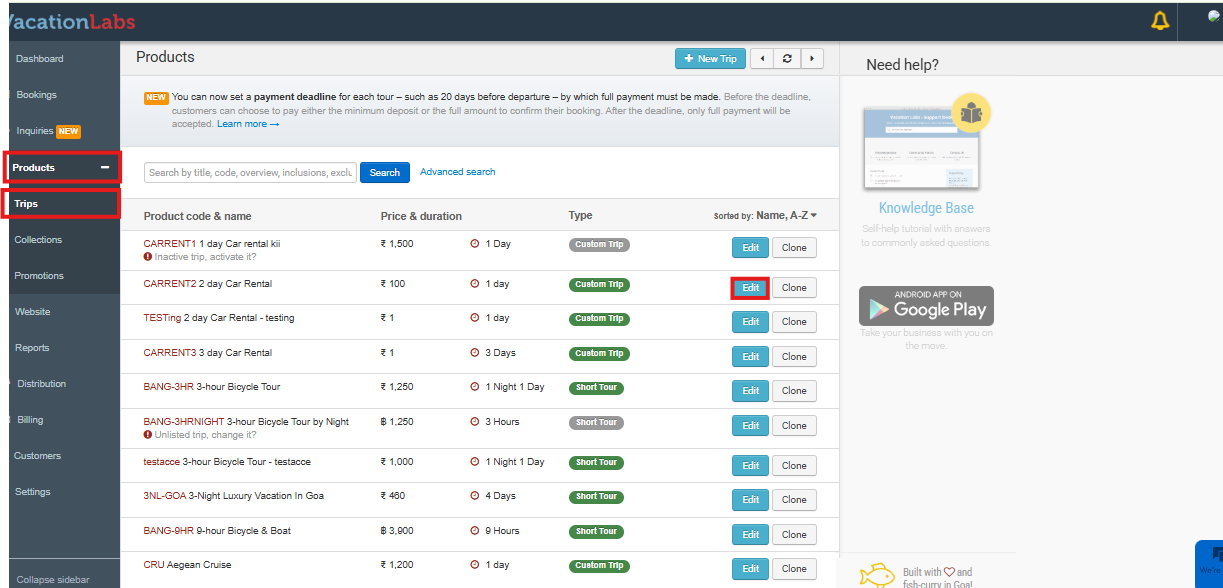Click the product search text field
The image size is (1223, 588).
point(250,173)
